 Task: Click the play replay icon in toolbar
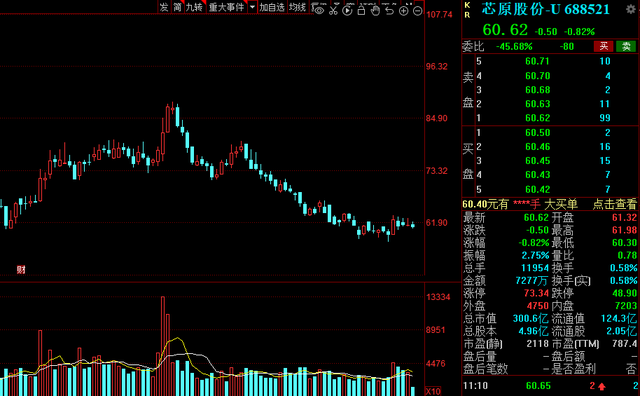pyautogui.click(x=347, y=11)
